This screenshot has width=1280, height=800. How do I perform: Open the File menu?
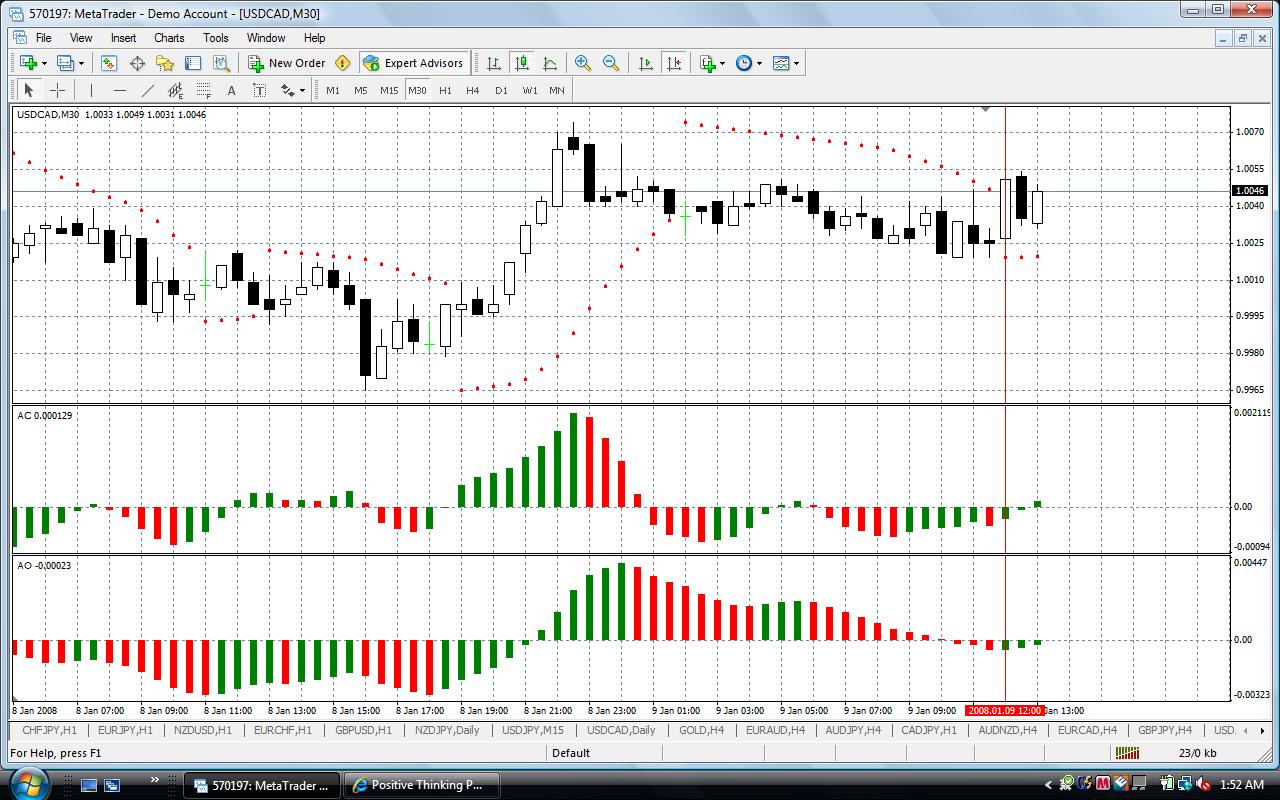pos(44,38)
